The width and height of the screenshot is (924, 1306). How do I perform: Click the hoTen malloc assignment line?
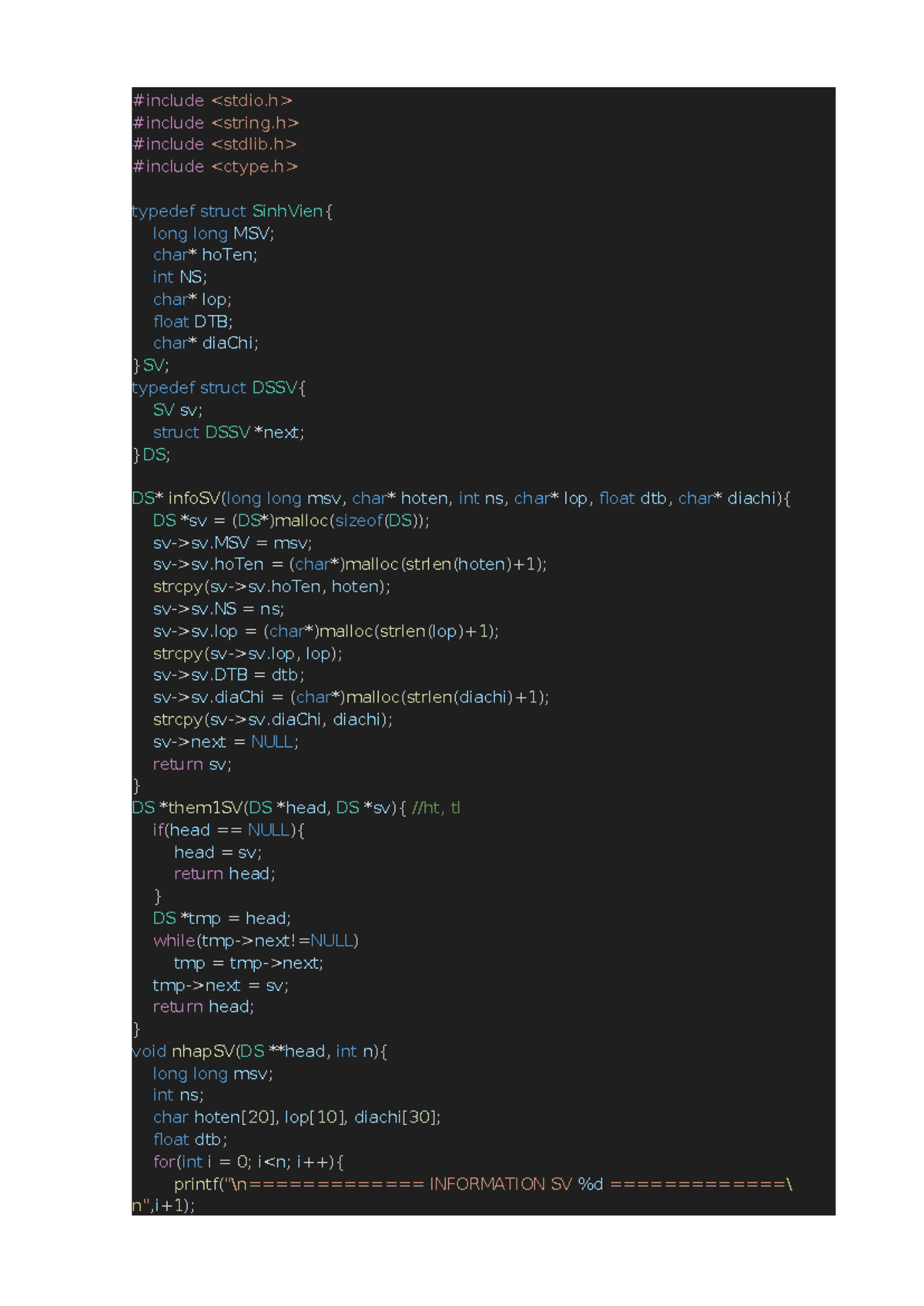[350, 564]
